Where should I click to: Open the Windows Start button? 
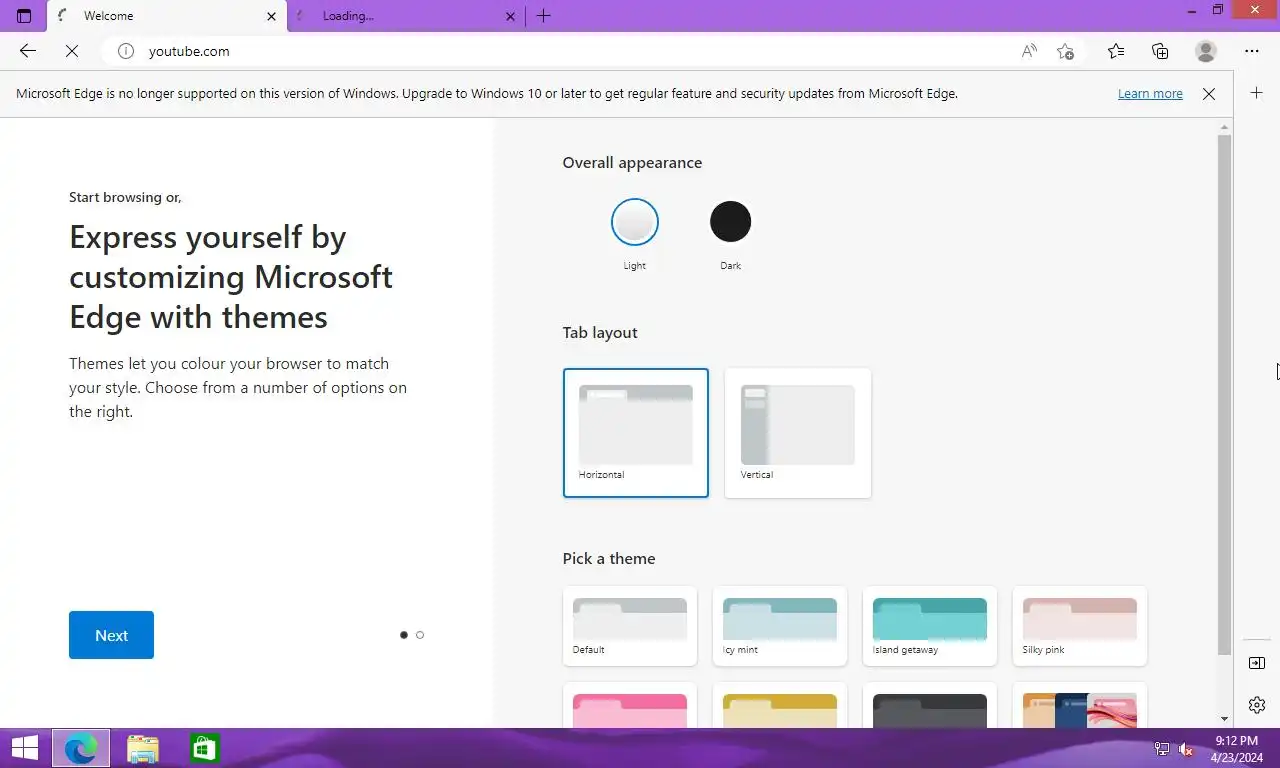[x=24, y=748]
